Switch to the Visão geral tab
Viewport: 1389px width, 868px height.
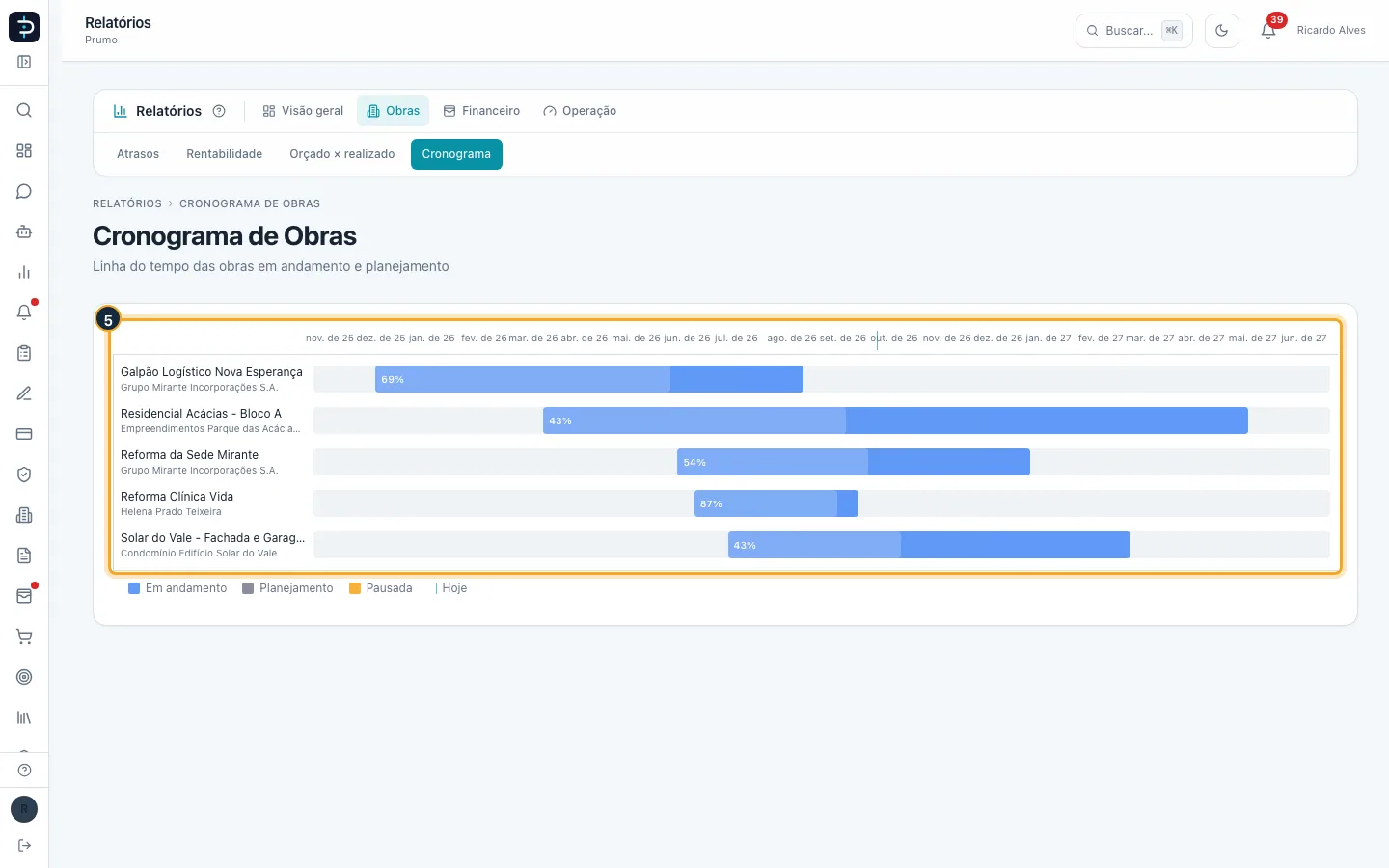[x=303, y=111]
